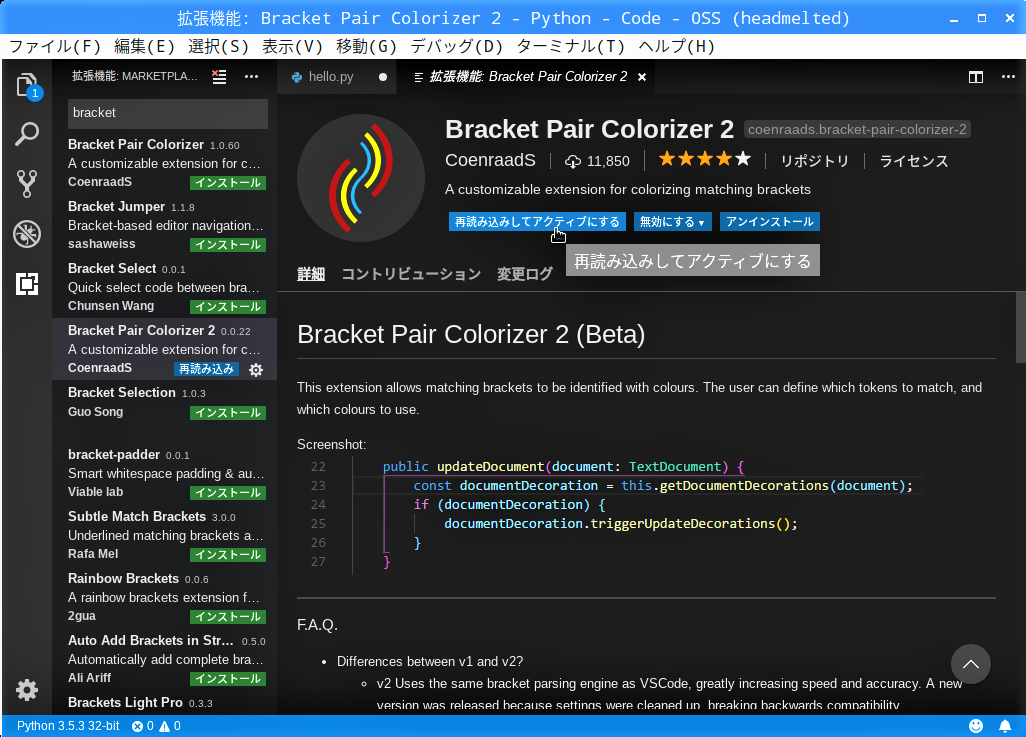Open the リポジトリ link
The width and height of the screenshot is (1026, 737).
click(815, 161)
